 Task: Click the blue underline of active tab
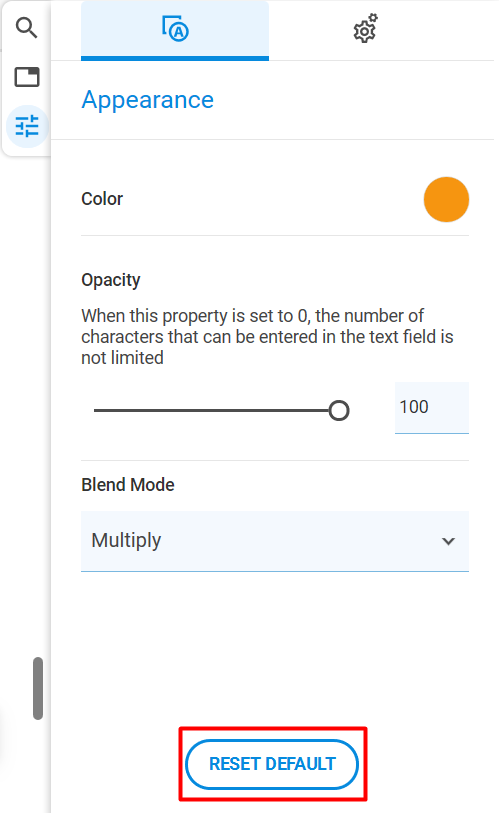click(175, 58)
